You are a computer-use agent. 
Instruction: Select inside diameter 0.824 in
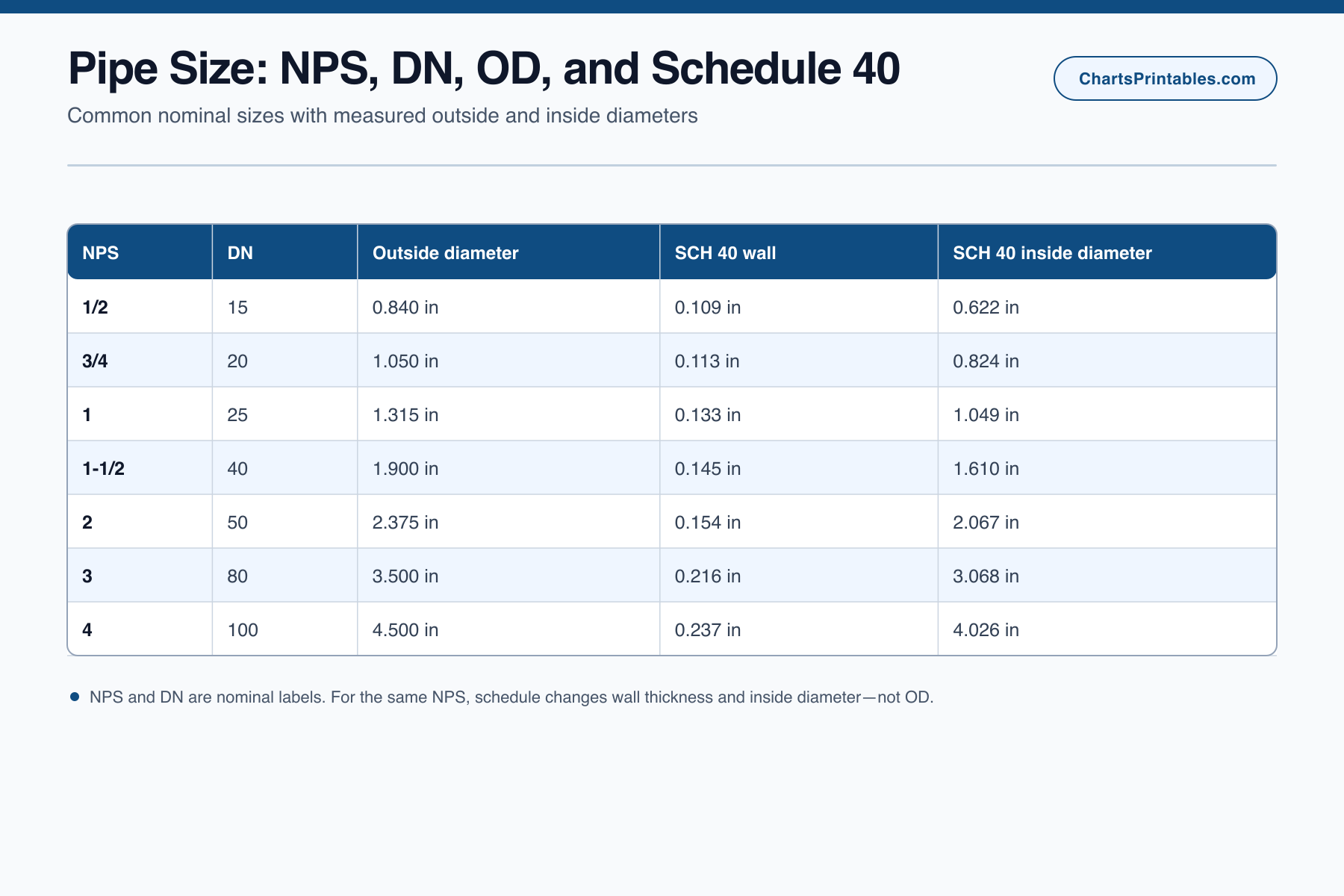[x=1107, y=361]
